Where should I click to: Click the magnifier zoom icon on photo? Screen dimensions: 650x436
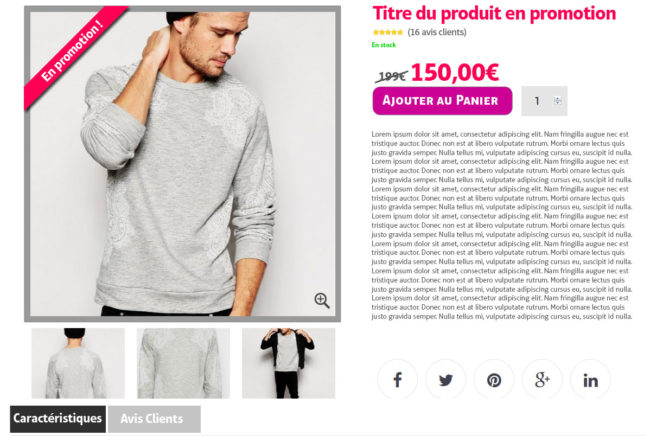point(322,300)
